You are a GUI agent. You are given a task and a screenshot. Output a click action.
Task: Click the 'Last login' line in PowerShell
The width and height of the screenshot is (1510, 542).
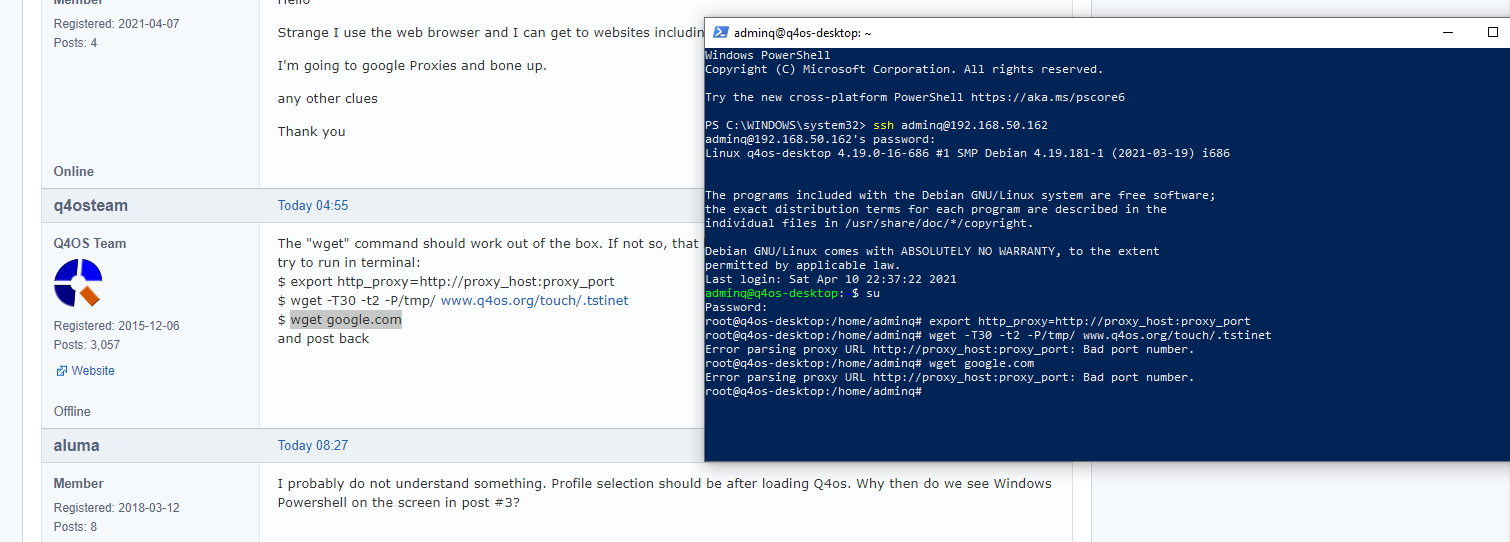click(831, 279)
